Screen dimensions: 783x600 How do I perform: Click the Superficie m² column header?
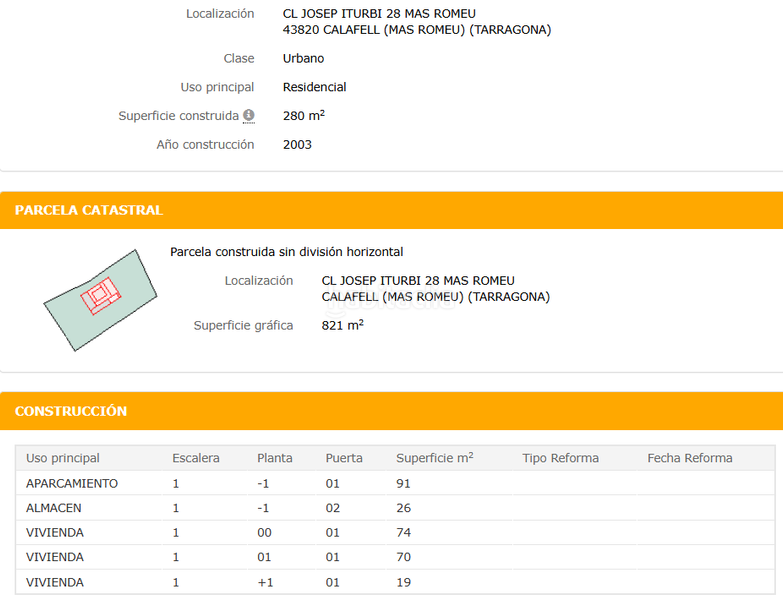point(434,458)
